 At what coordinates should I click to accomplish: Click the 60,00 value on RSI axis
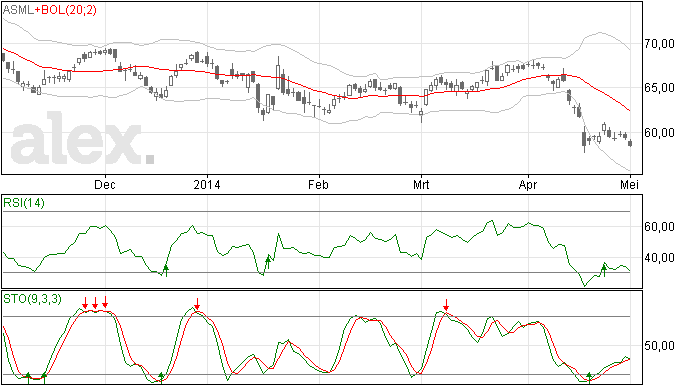[659, 227]
